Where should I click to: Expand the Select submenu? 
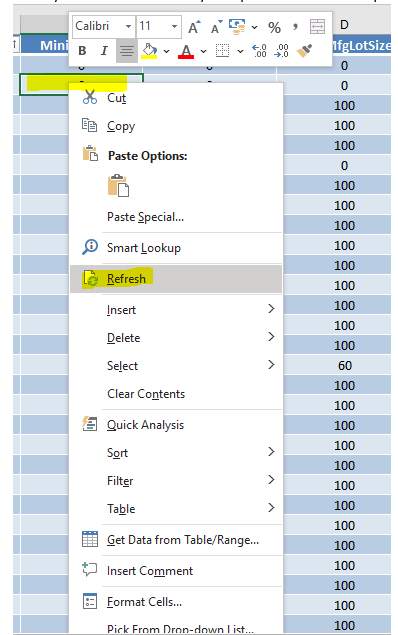176,366
